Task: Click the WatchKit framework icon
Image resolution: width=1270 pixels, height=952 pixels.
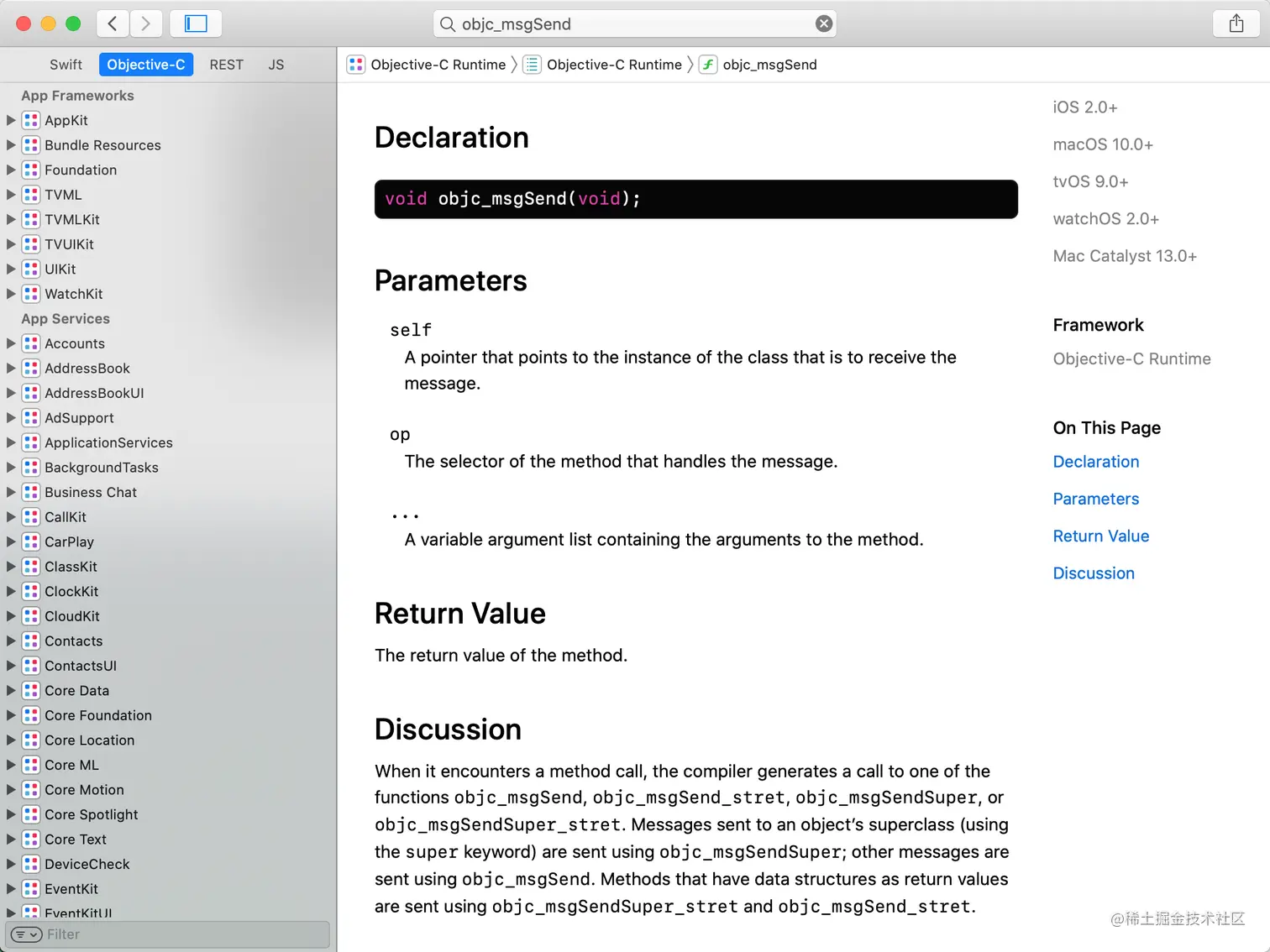Action: point(31,294)
